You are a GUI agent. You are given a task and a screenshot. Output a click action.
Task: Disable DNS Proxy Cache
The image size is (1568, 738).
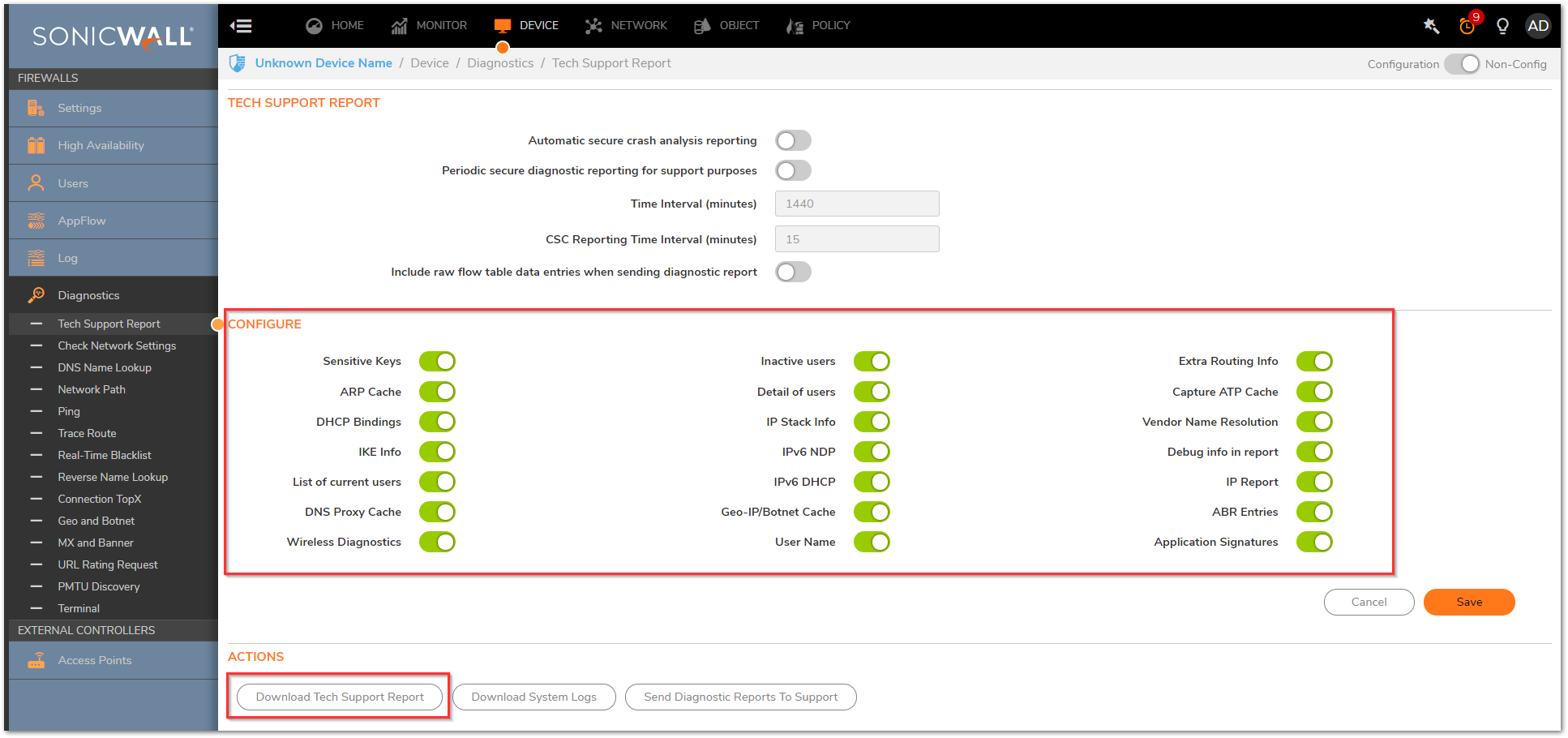(437, 512)
